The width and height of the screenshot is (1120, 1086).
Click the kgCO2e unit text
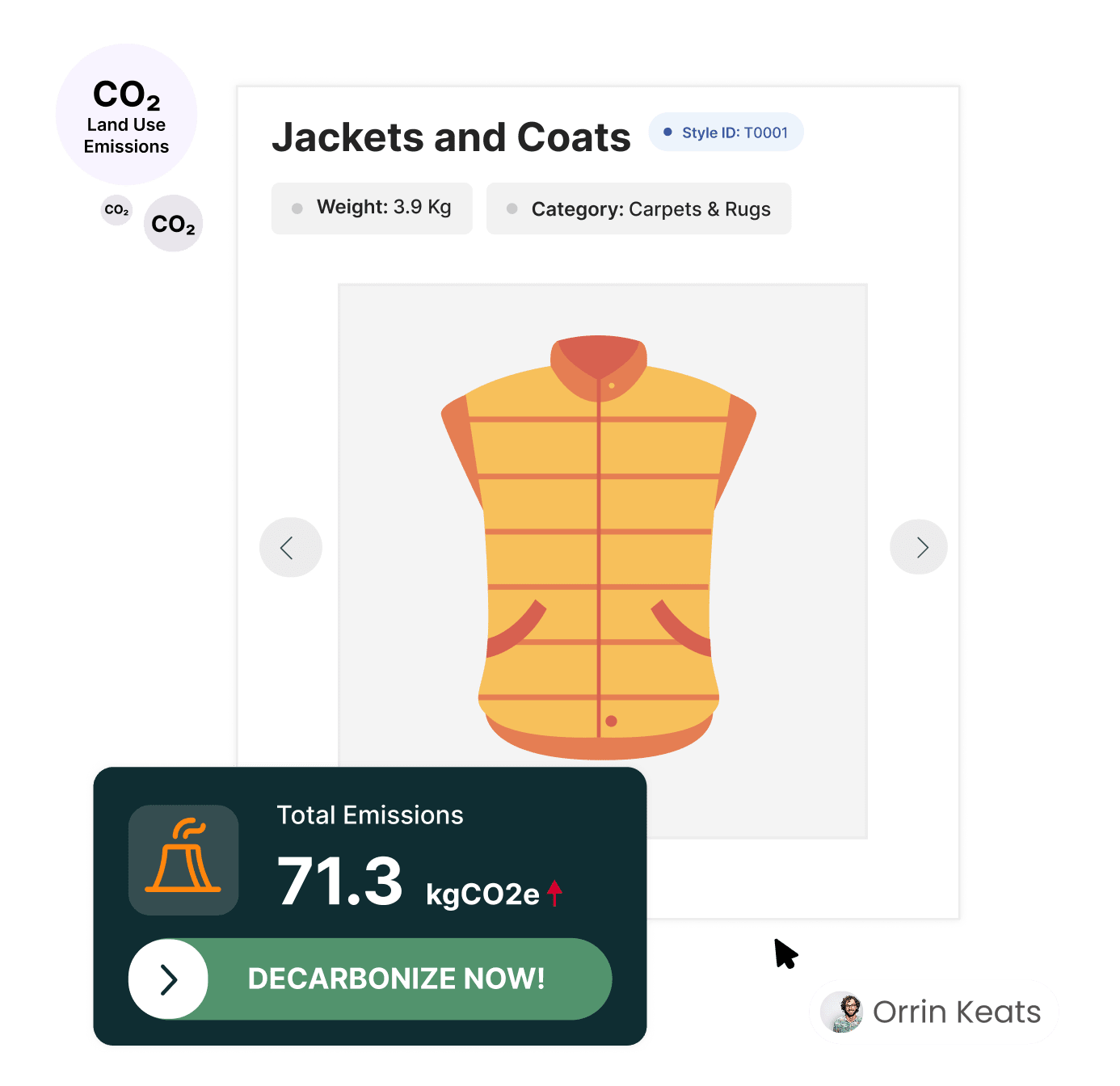482,894
